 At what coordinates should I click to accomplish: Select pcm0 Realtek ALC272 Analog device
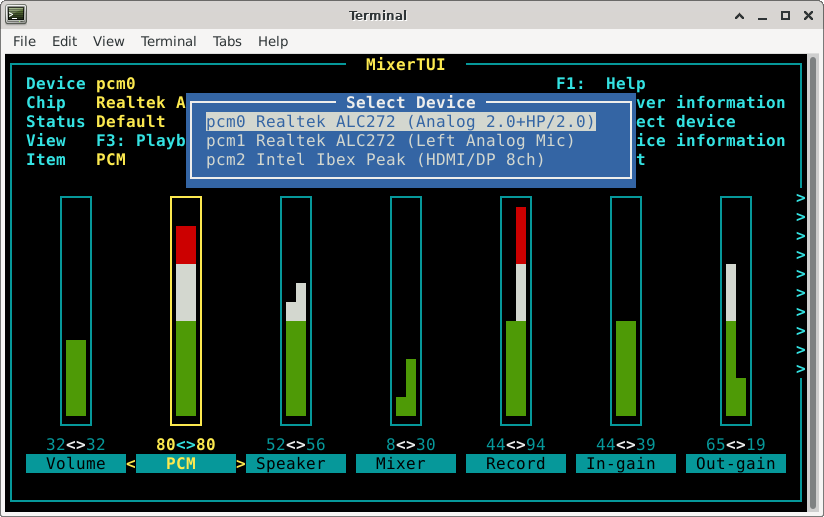pyautogui.click(x=400, y=121)
